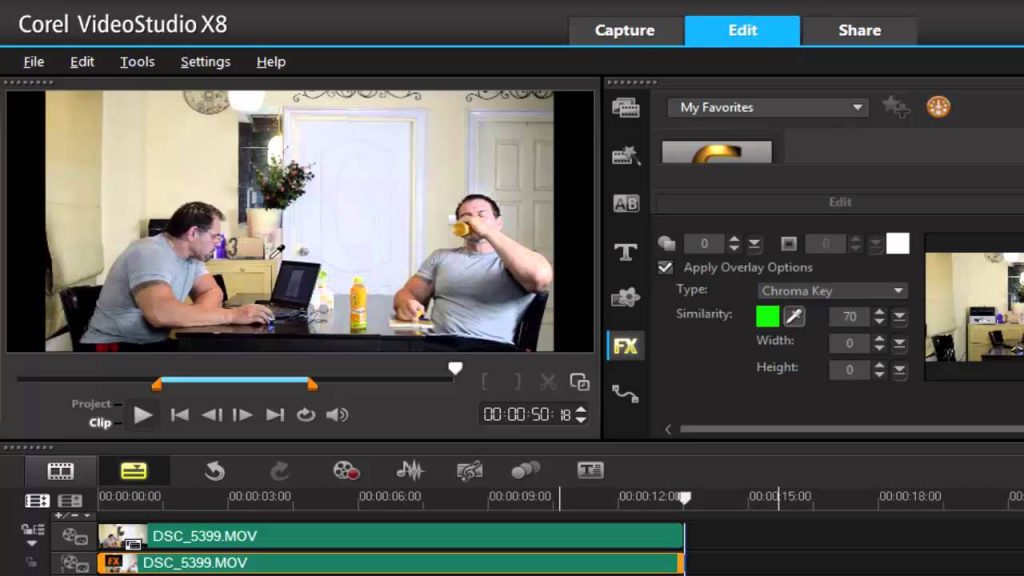This screenshot has height=576, width=1024.
Task: Open the My Favorites gallery dropdown
Action: point(766,107)
